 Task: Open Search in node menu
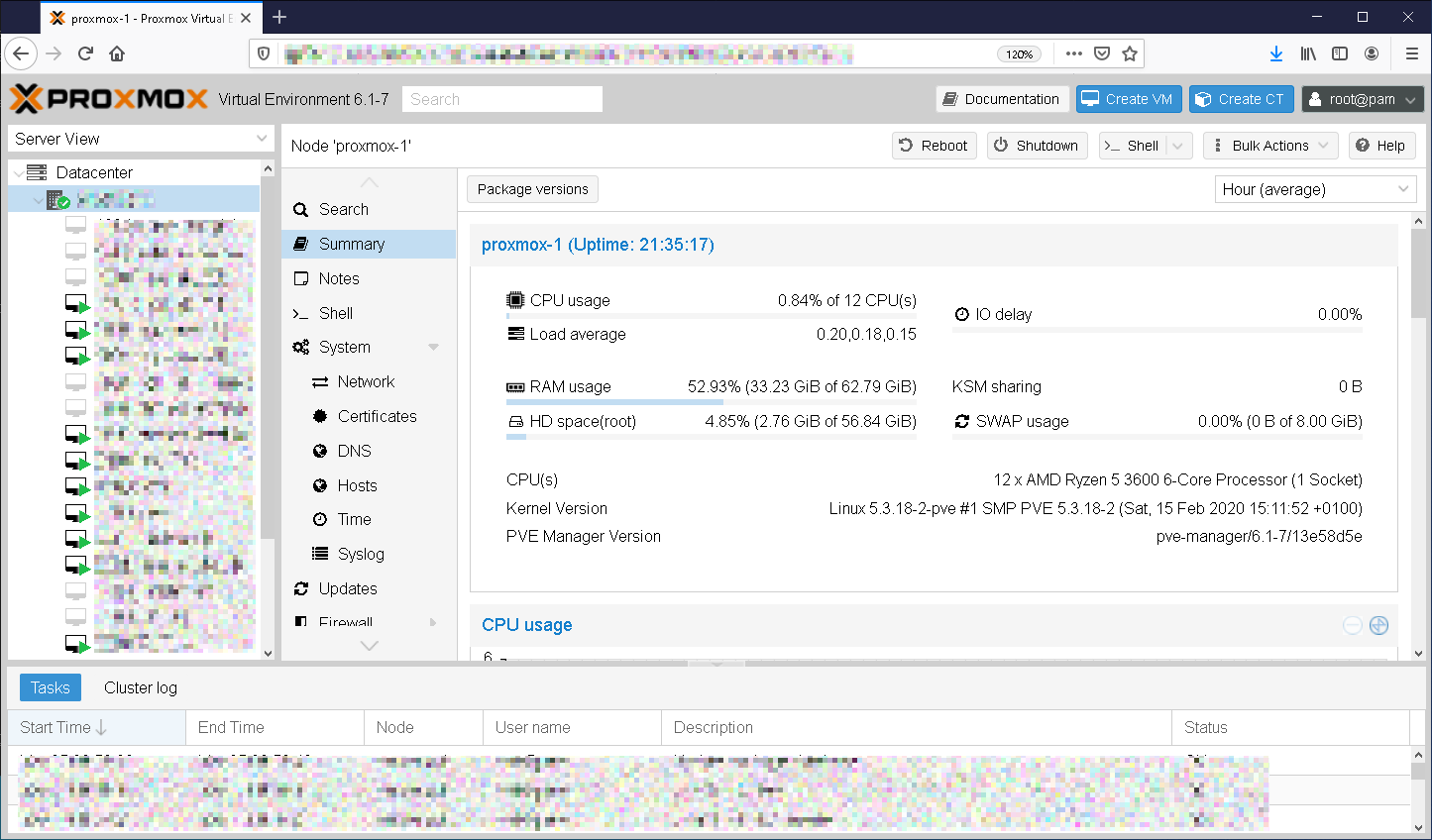pos(369,209)
